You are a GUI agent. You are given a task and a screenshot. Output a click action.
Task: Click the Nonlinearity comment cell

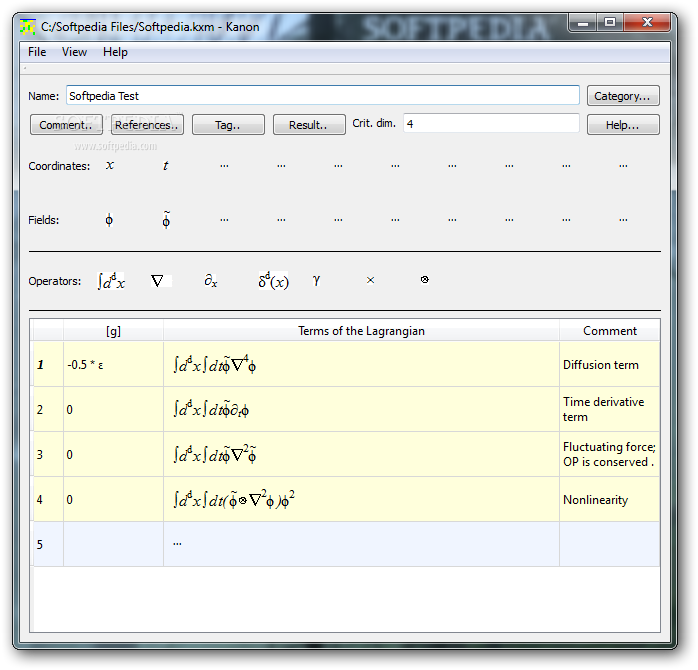tap(609, 499)
